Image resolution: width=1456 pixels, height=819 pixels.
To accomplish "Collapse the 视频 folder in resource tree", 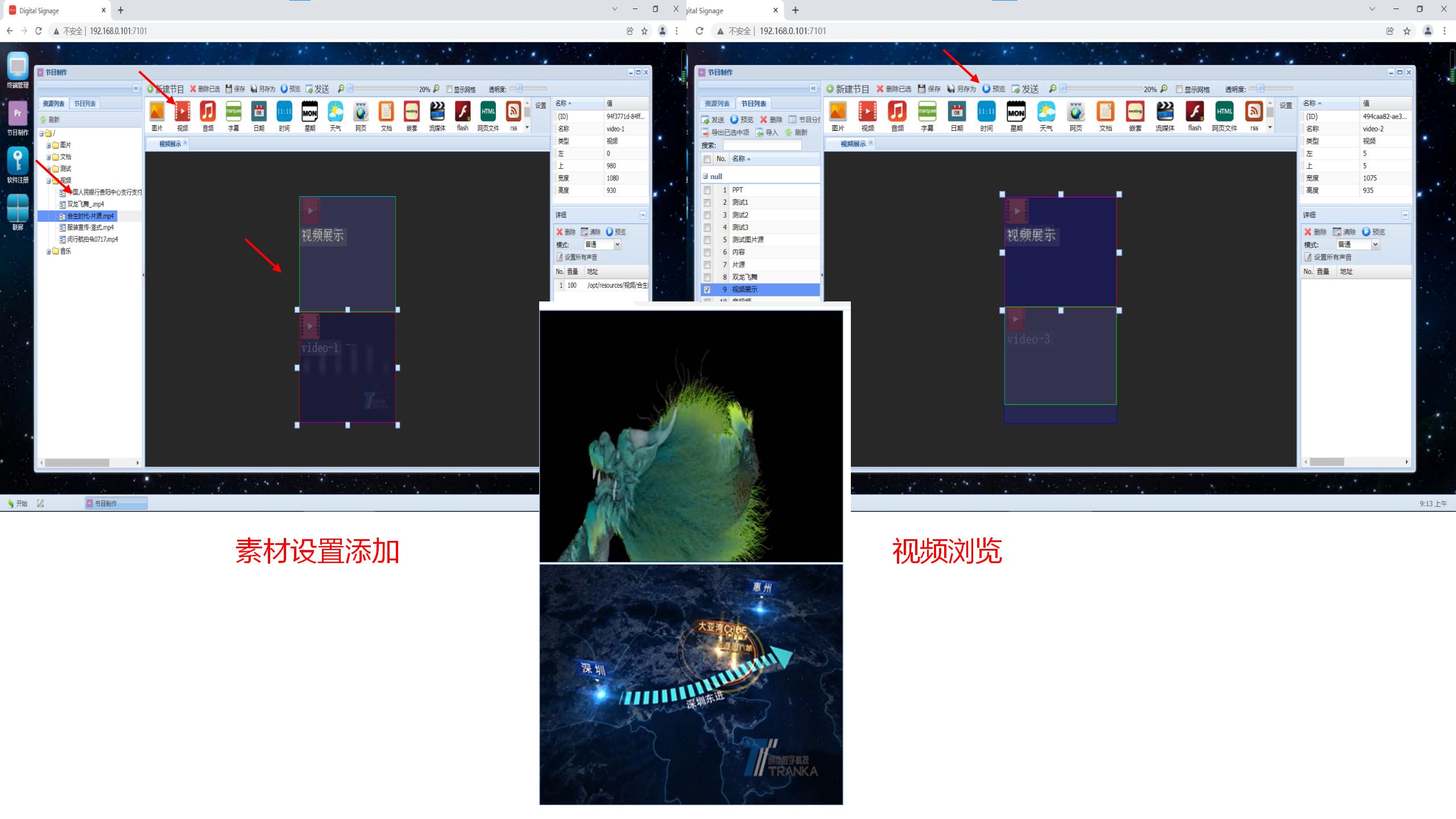I will [48, 181].
